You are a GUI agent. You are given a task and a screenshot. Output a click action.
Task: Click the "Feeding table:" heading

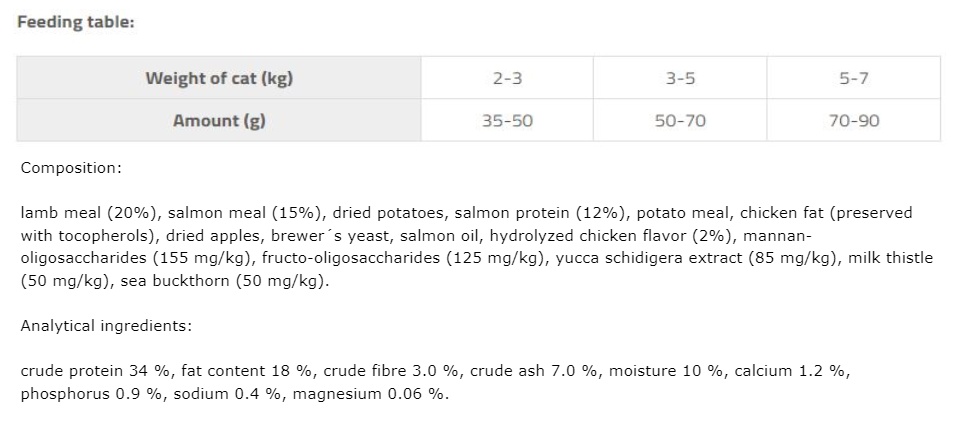coord(75,23)
